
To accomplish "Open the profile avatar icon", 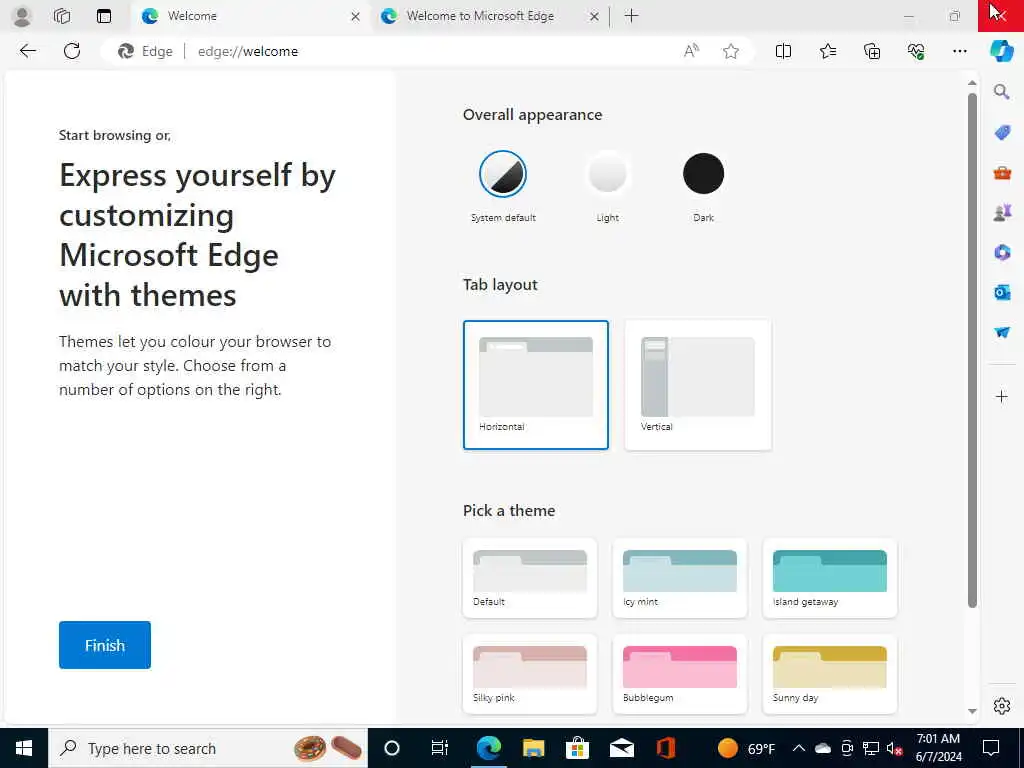I will (x=22, y=16).
